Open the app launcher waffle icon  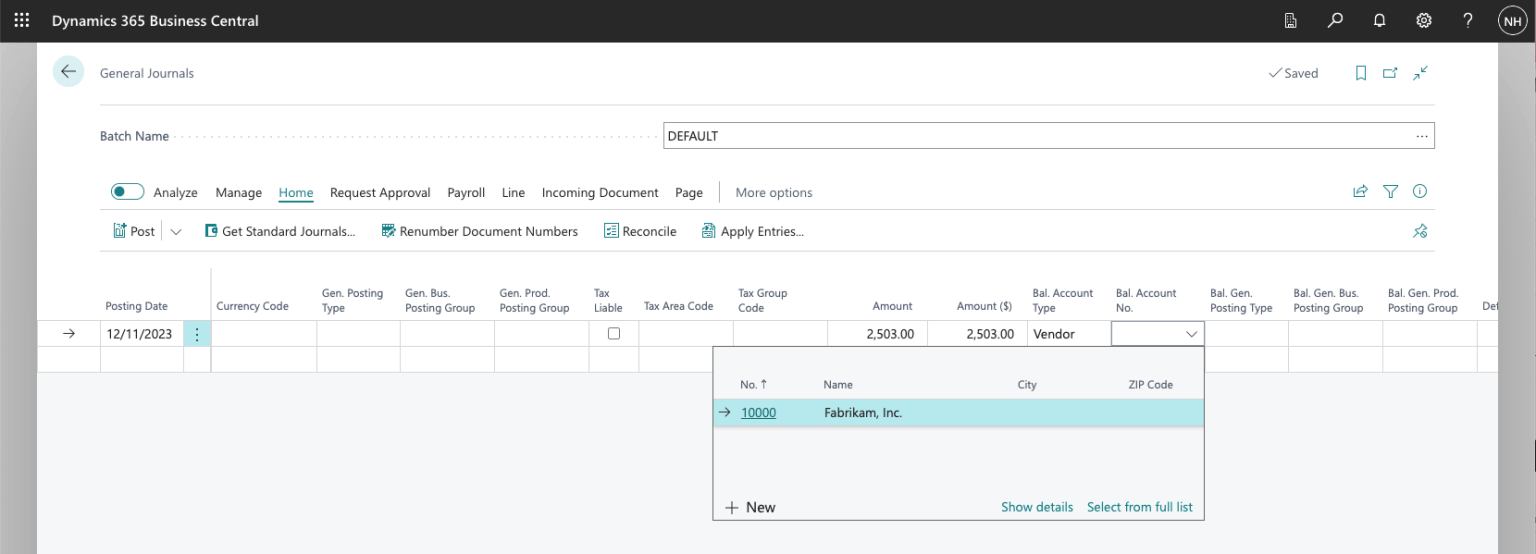[x=21, y=21]
